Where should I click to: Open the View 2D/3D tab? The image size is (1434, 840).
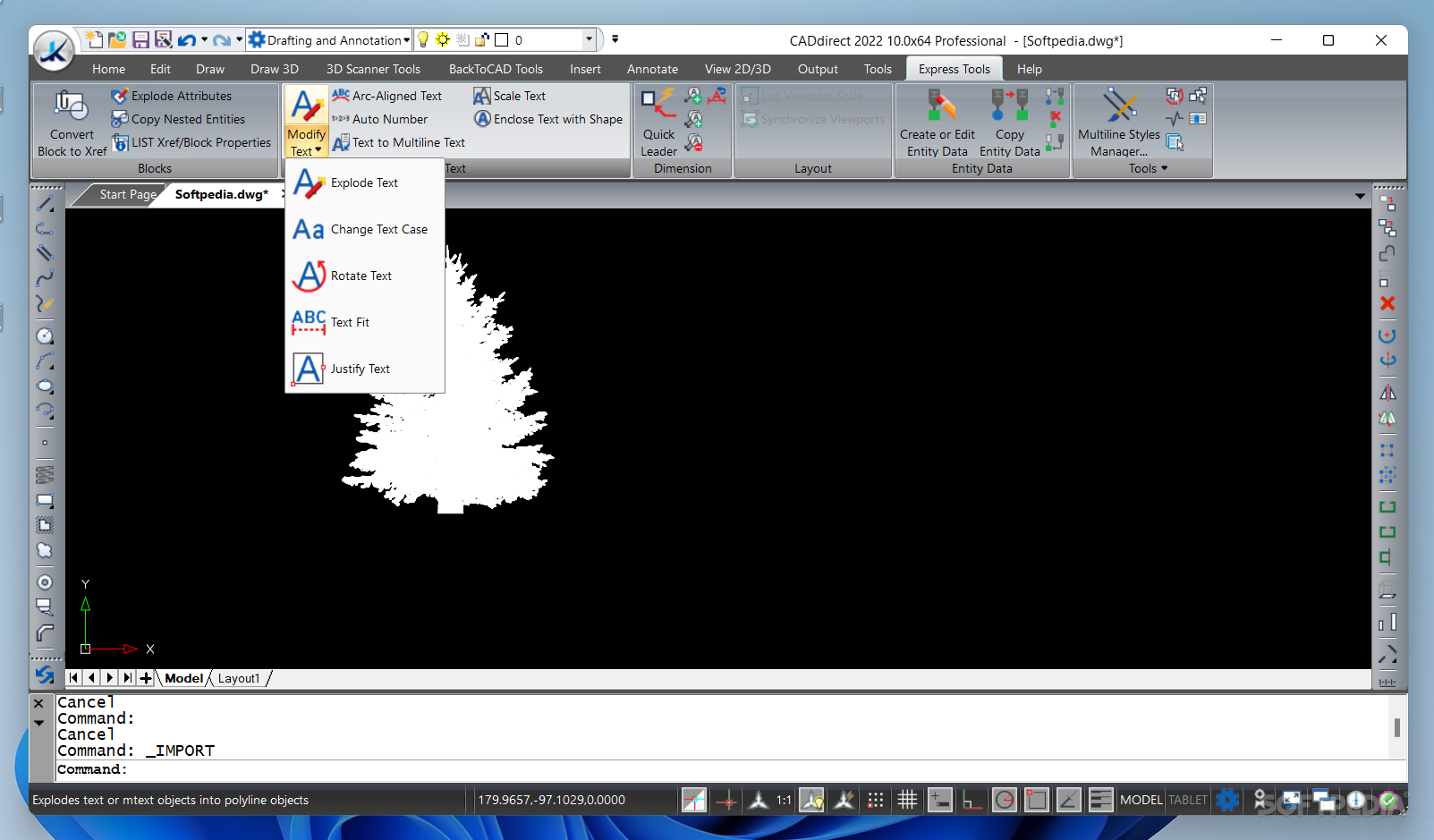737,69
